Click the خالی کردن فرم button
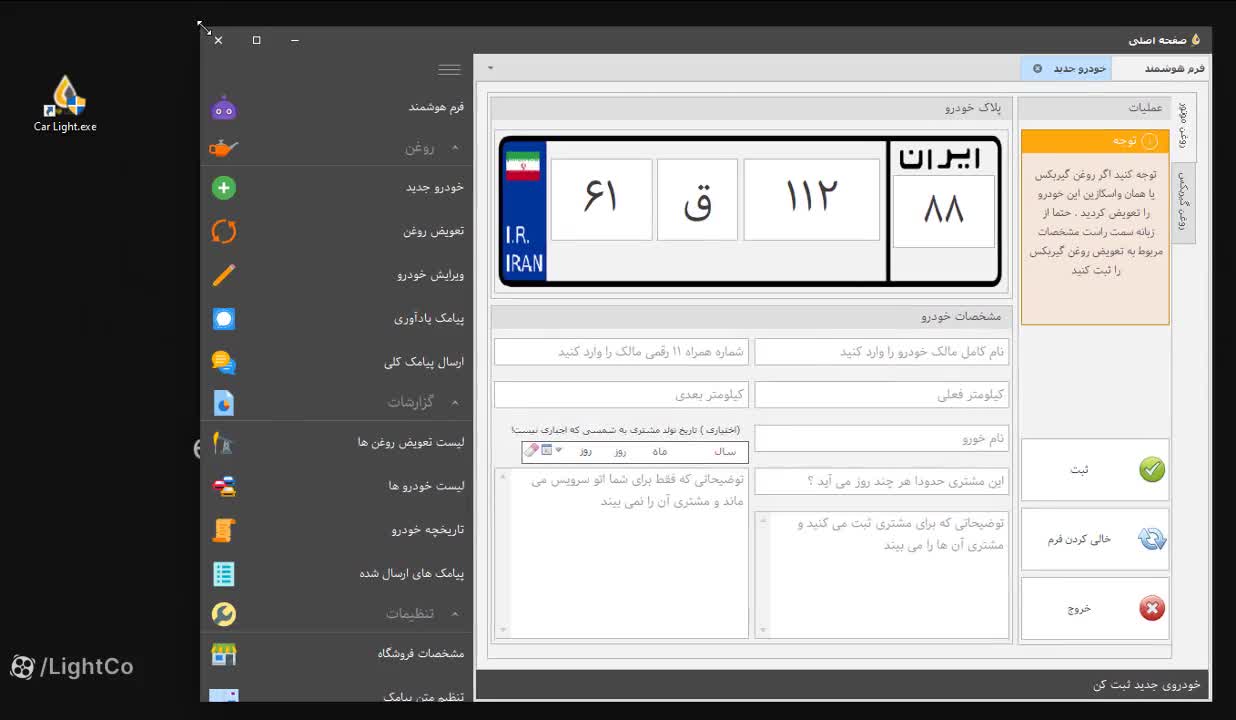Viewport: 1236px width, 720px height. 1094,538
